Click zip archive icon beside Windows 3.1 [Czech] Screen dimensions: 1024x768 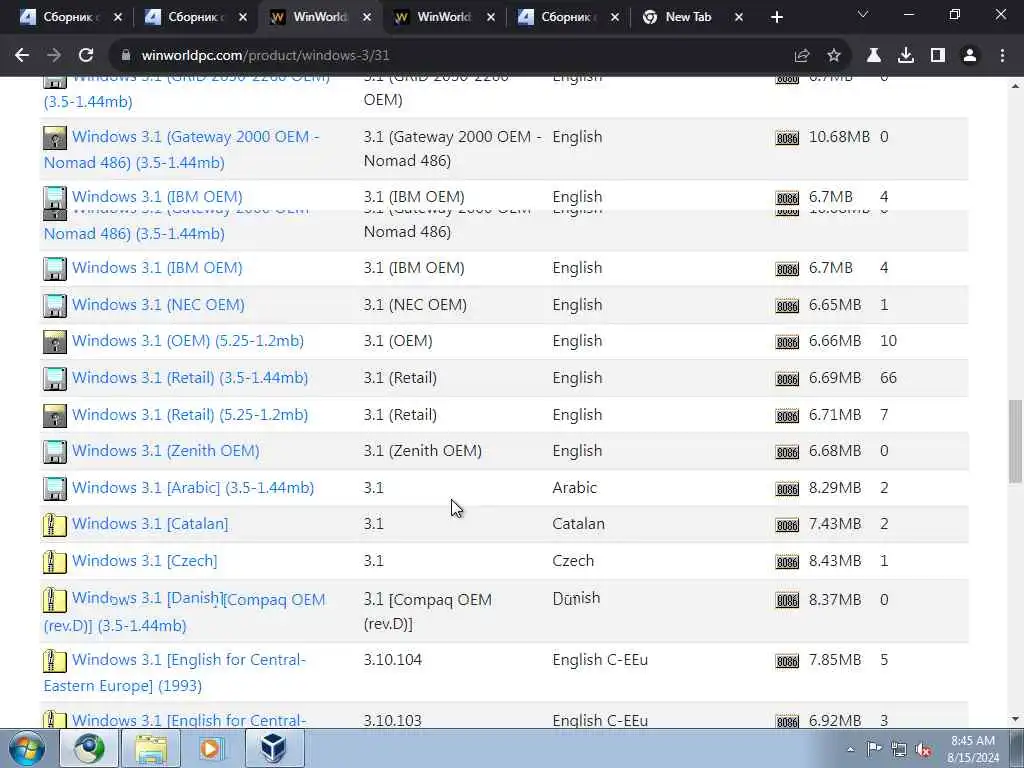[x=55, y=562]
